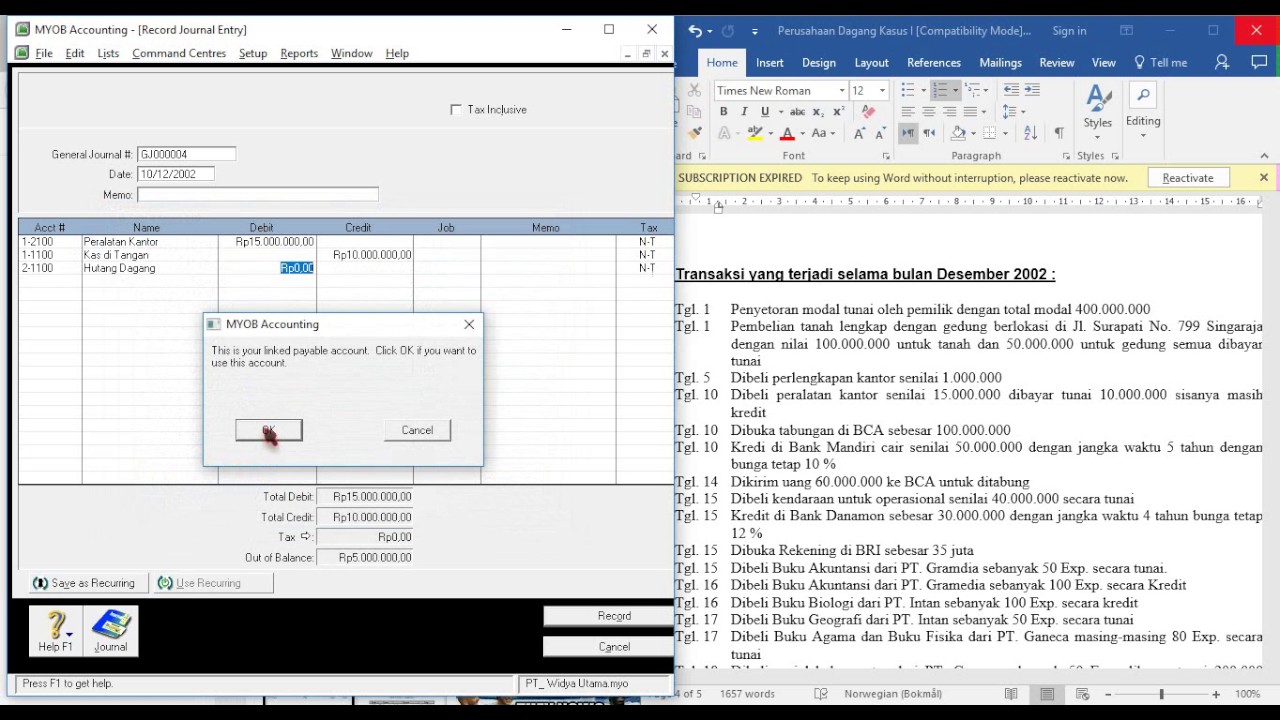Image resolution: width=1280 pixels, height=720 pixels.
Task: Expand the Editing group dropdown
Action: click(x=1143, y=136)
